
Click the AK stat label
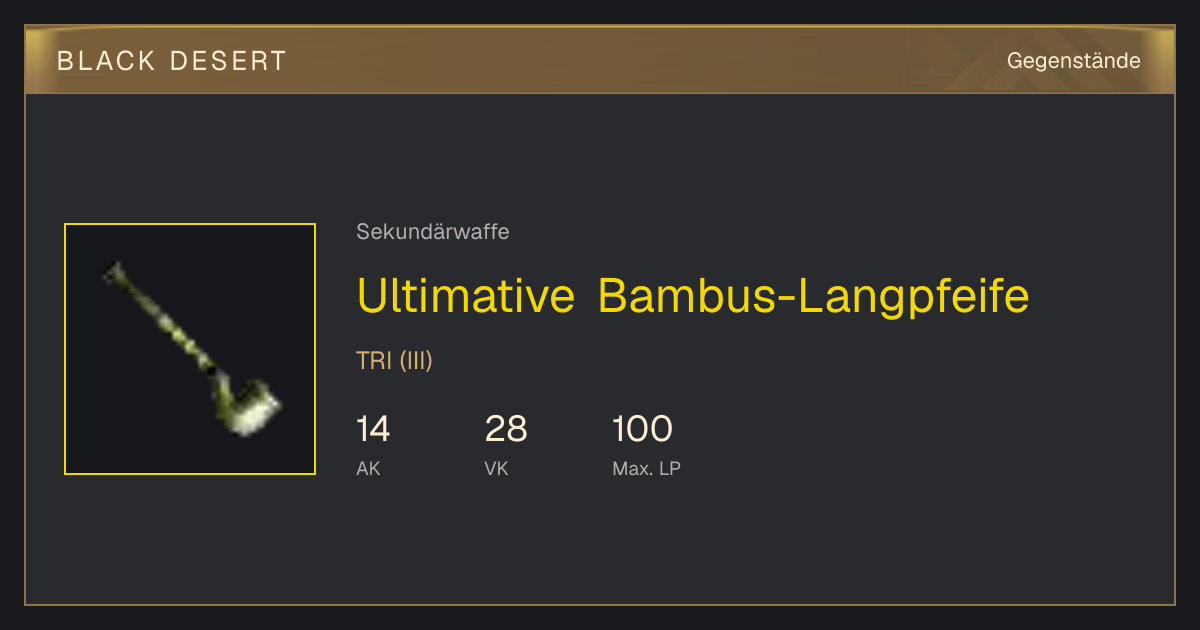(368, 468)
